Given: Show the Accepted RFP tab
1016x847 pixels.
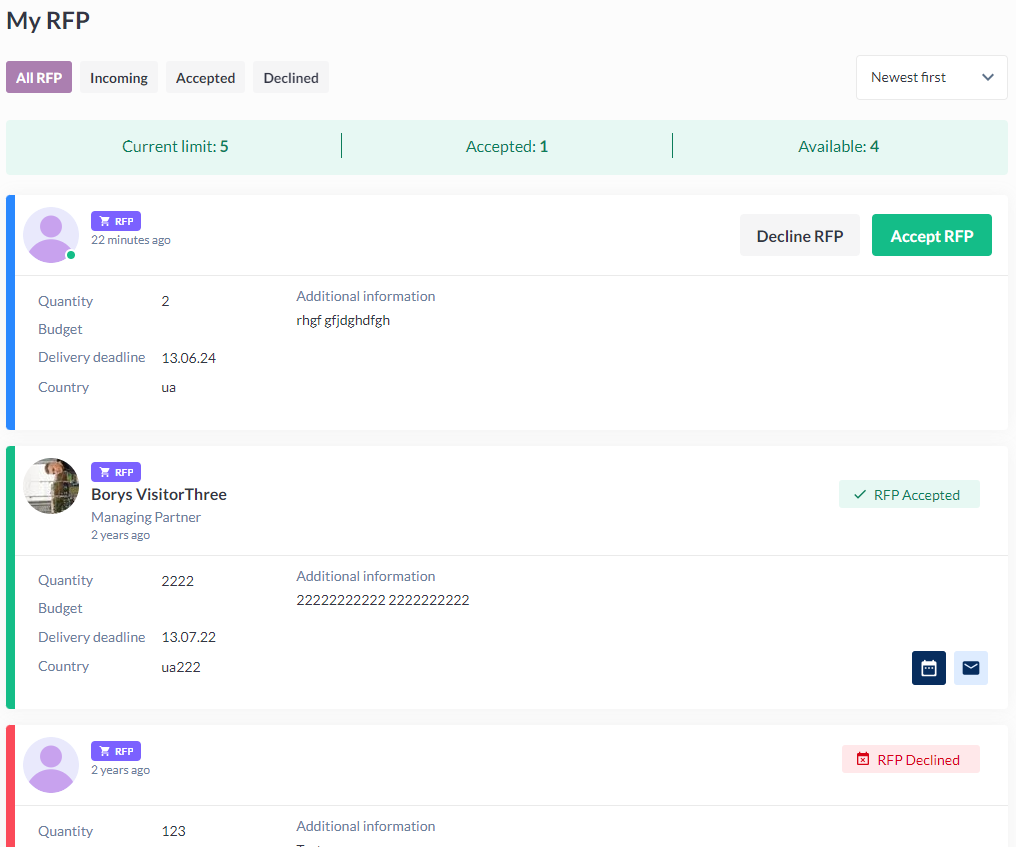Looking at the screenshot, I should pyautogui.click(x=205, y=78).
